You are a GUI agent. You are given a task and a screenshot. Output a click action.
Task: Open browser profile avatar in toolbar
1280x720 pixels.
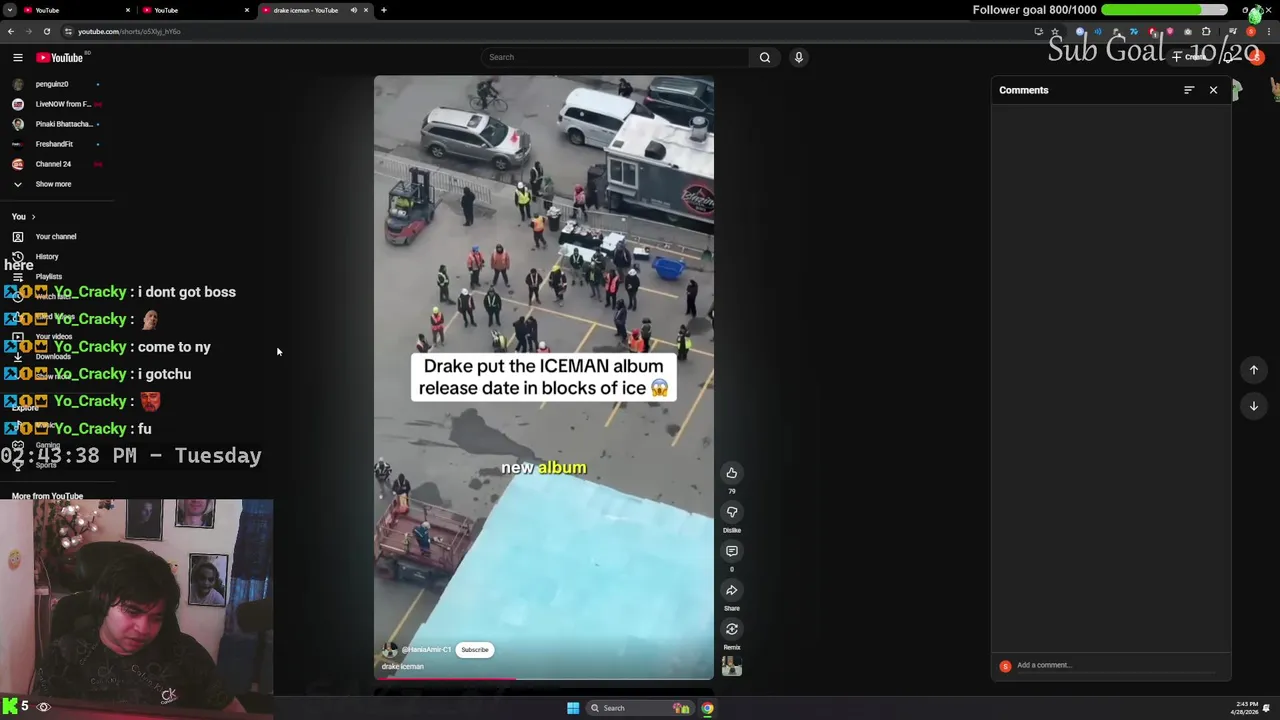click(1250, 32)
